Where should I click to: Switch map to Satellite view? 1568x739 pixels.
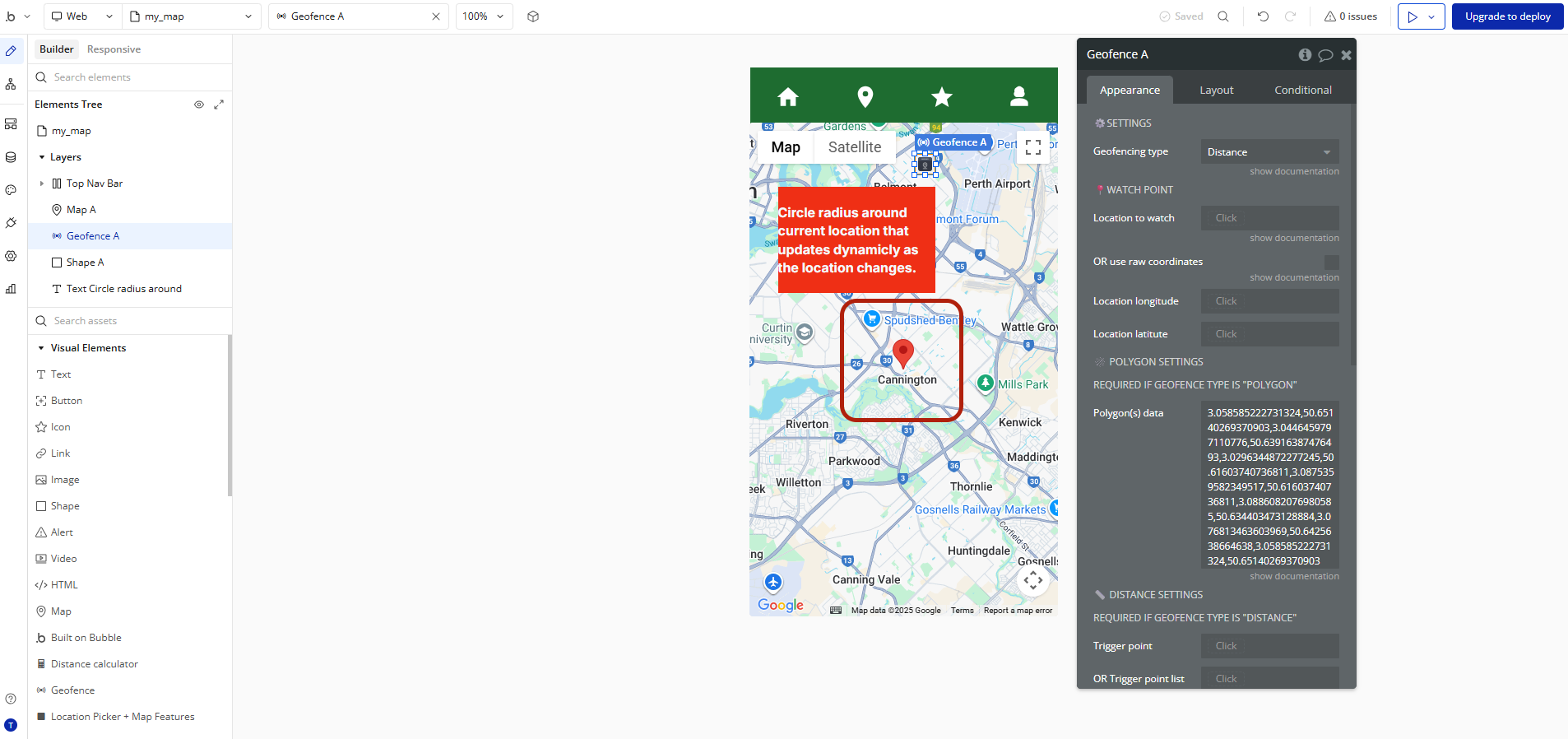tap(855, 147)
